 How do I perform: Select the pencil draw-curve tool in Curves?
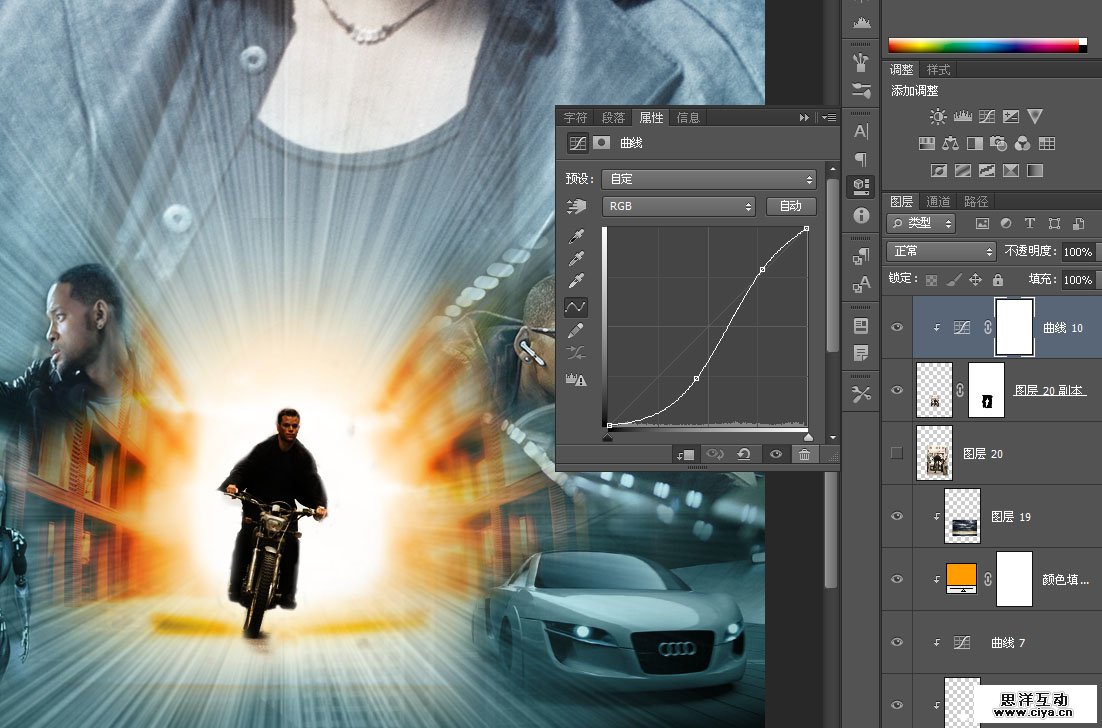(x=576, y=330)
